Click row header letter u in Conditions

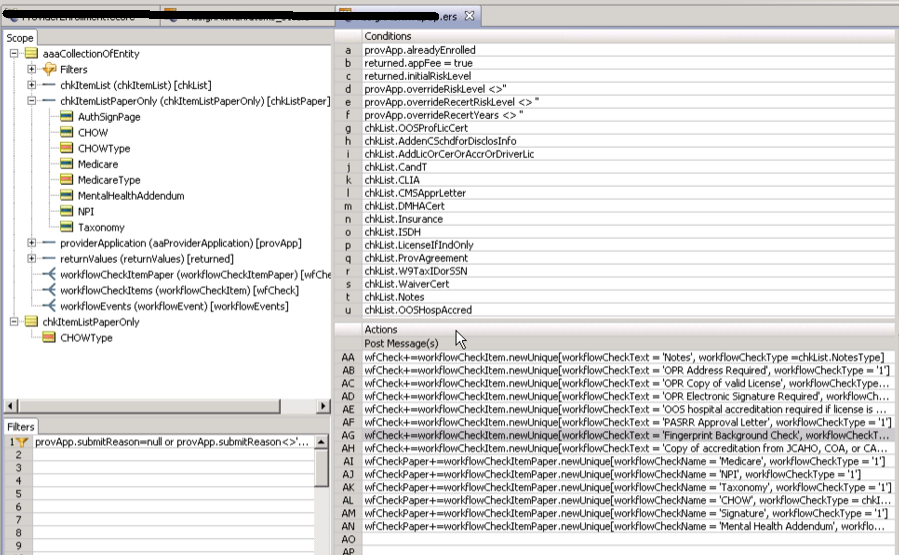pos(348,310)
